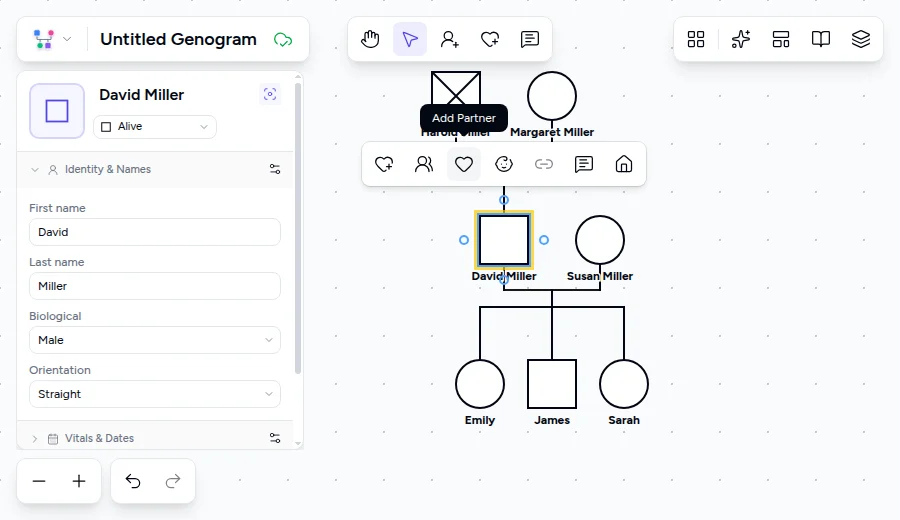
Task: Click the add relationship heart tool in top toolbar
Action: coord(490,39)
